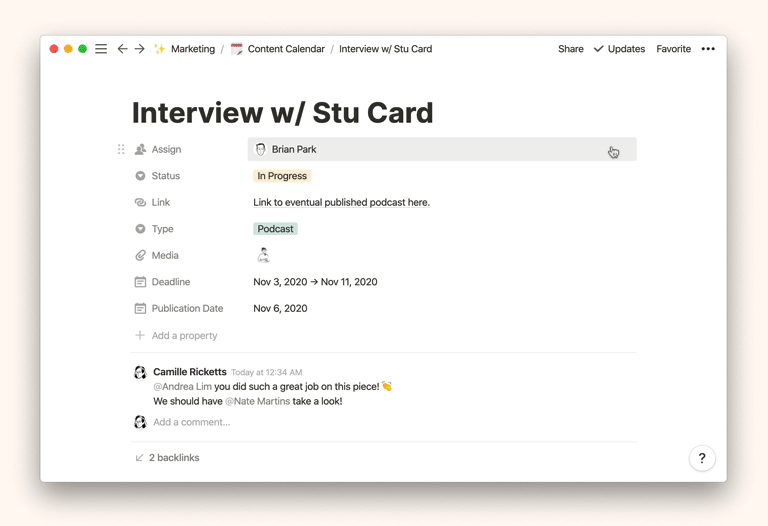
Task: Click the Share button
Action: point(571,49)
